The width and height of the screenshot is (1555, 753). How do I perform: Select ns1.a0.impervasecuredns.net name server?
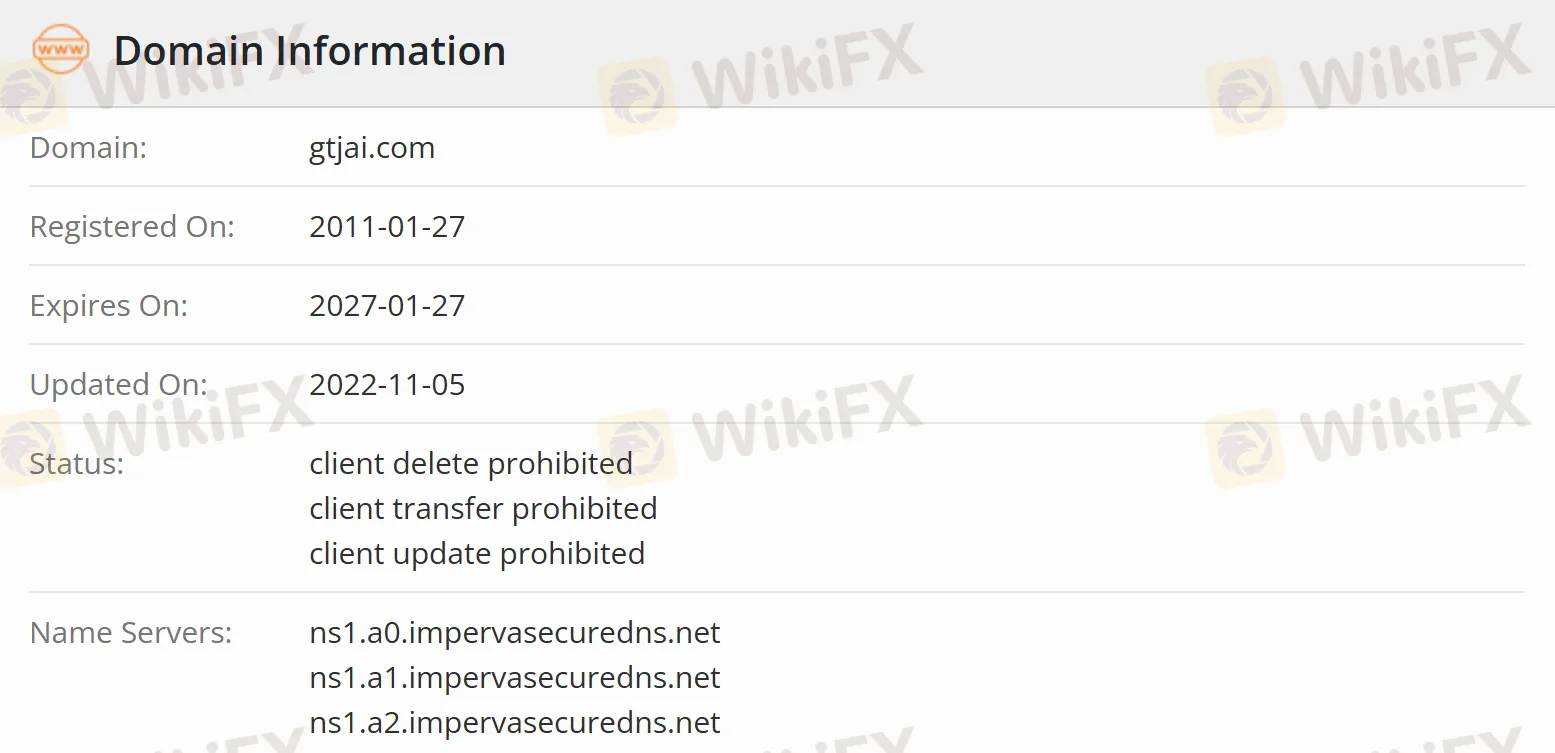(515, 633)
